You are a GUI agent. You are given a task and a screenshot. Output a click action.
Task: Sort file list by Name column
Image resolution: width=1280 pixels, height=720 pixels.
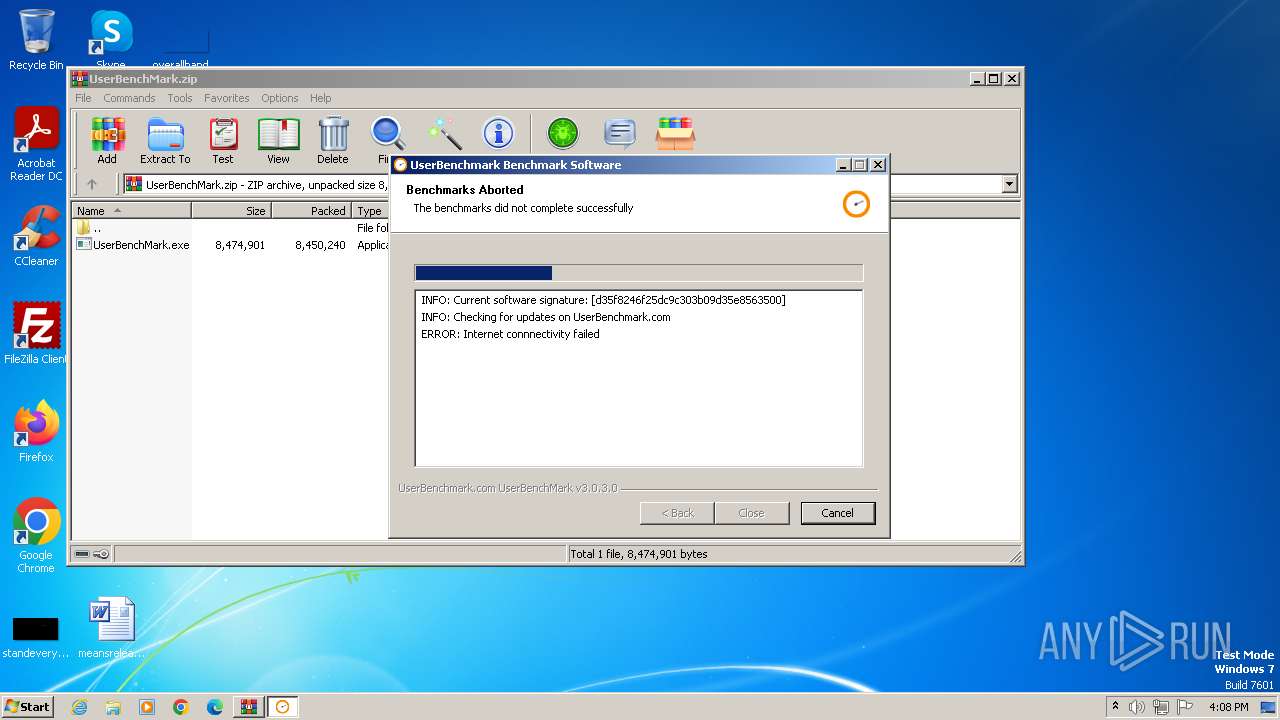(131, 211)
